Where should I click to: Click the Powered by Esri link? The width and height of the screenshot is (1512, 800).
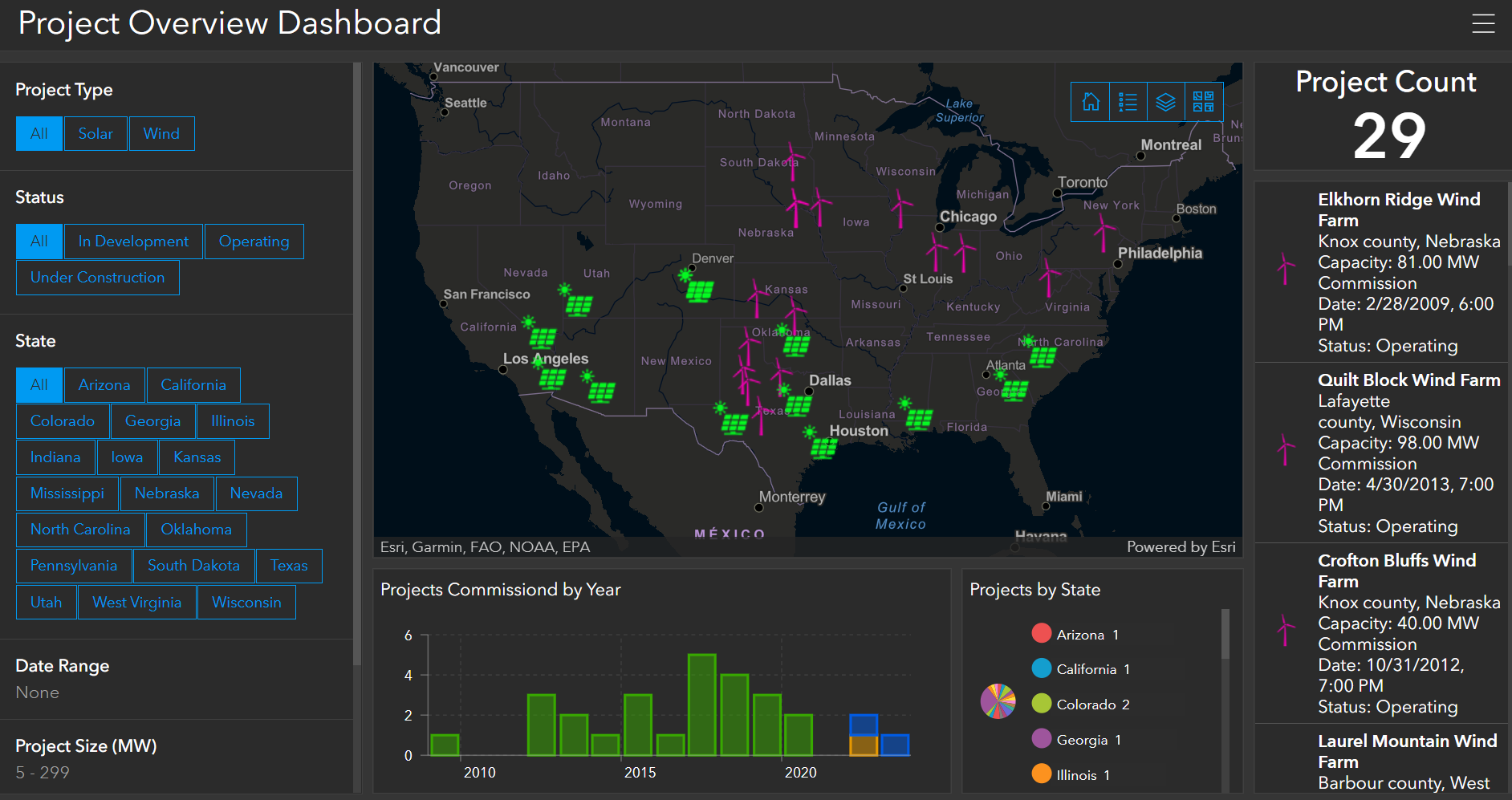click(x=1181, y=547)
